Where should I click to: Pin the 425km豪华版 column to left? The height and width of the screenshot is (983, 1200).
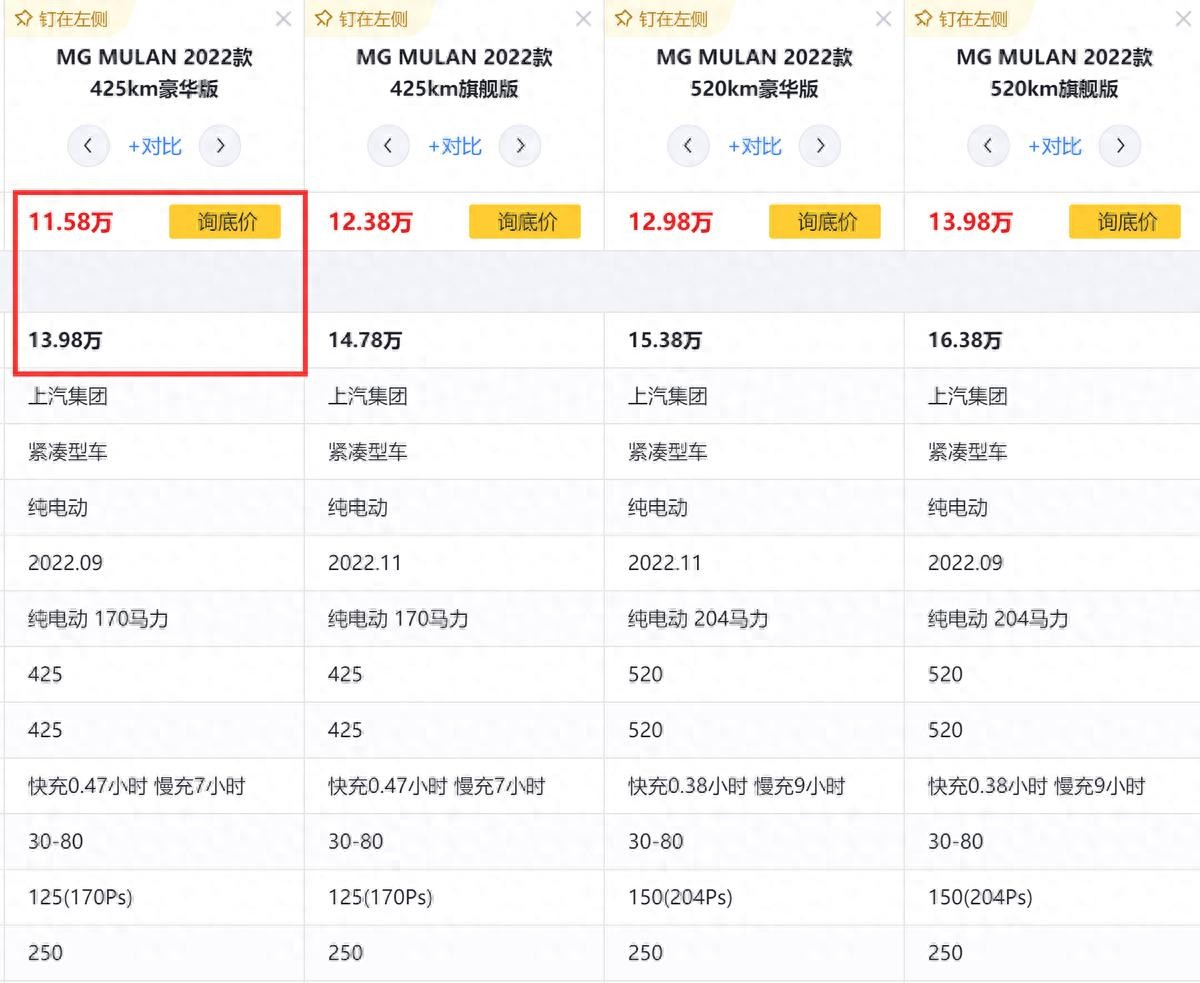[x=61, y=19]
